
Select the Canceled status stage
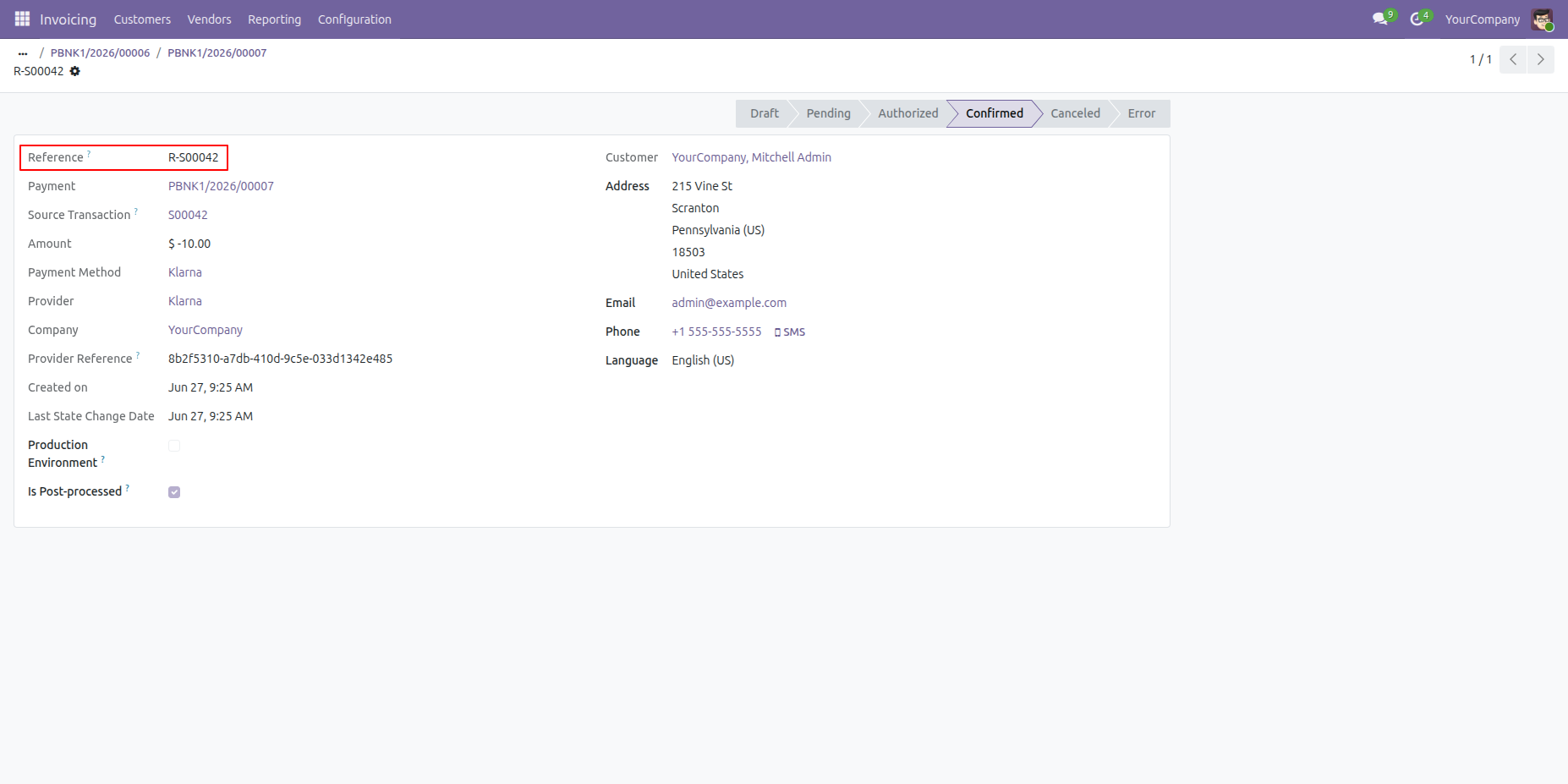pos(1075,113)
